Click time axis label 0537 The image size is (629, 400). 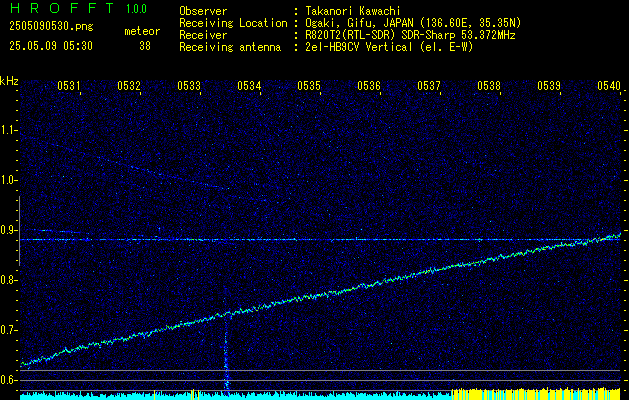click(429, 85)
